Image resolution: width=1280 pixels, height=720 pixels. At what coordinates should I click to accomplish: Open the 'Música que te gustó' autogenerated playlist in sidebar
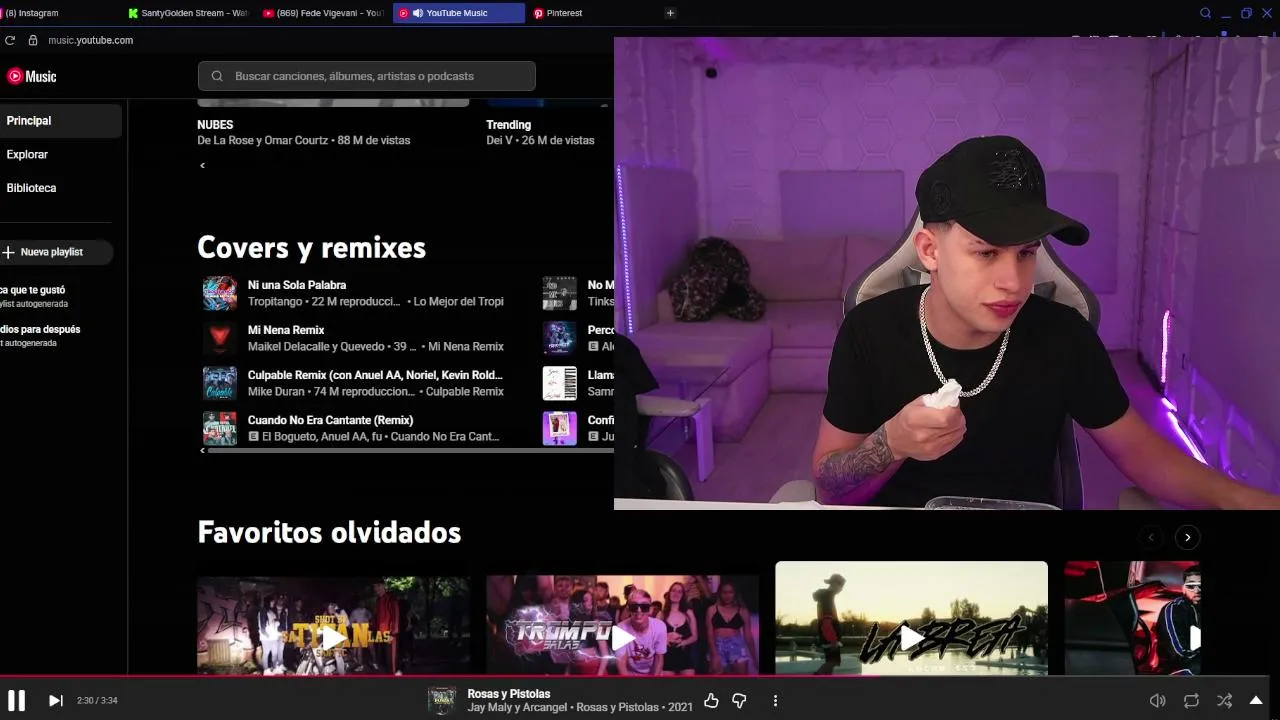coord(34,296)
